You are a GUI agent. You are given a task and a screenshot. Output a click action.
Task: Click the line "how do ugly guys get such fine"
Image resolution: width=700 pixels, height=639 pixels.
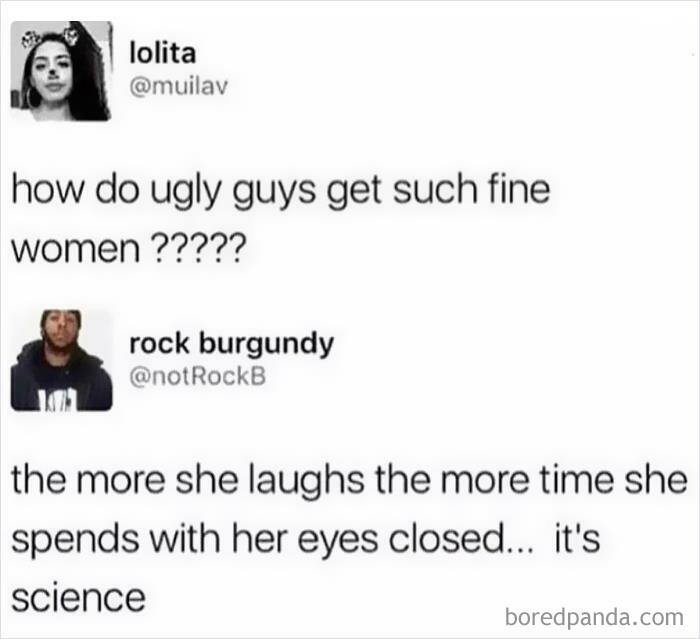(281, 192)
